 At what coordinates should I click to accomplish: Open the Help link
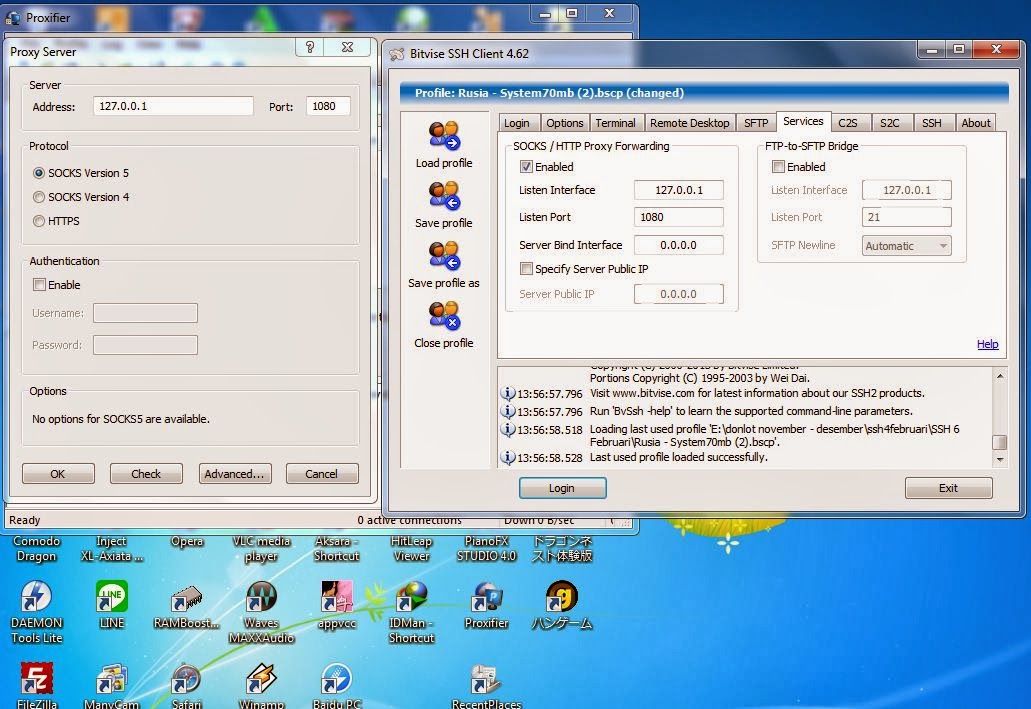pyautogui.click(x=988, y=344)
